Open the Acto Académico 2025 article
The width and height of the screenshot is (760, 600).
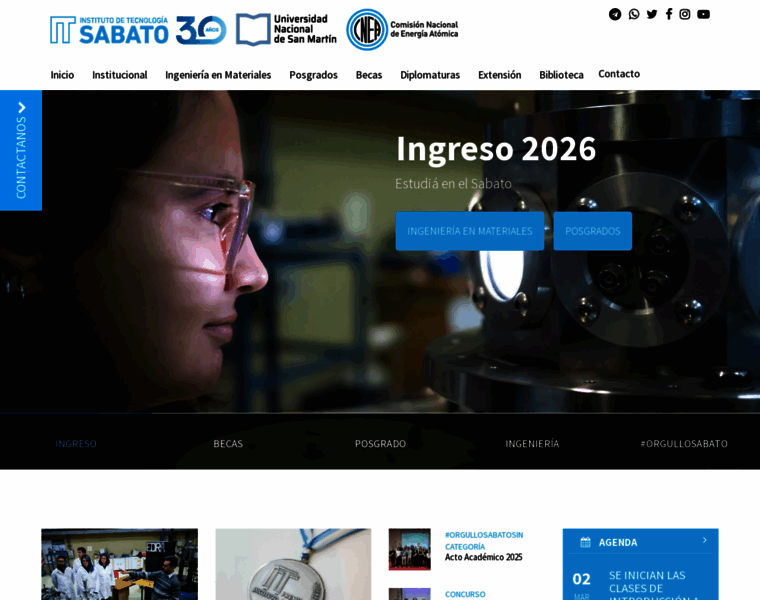point(483,557)
